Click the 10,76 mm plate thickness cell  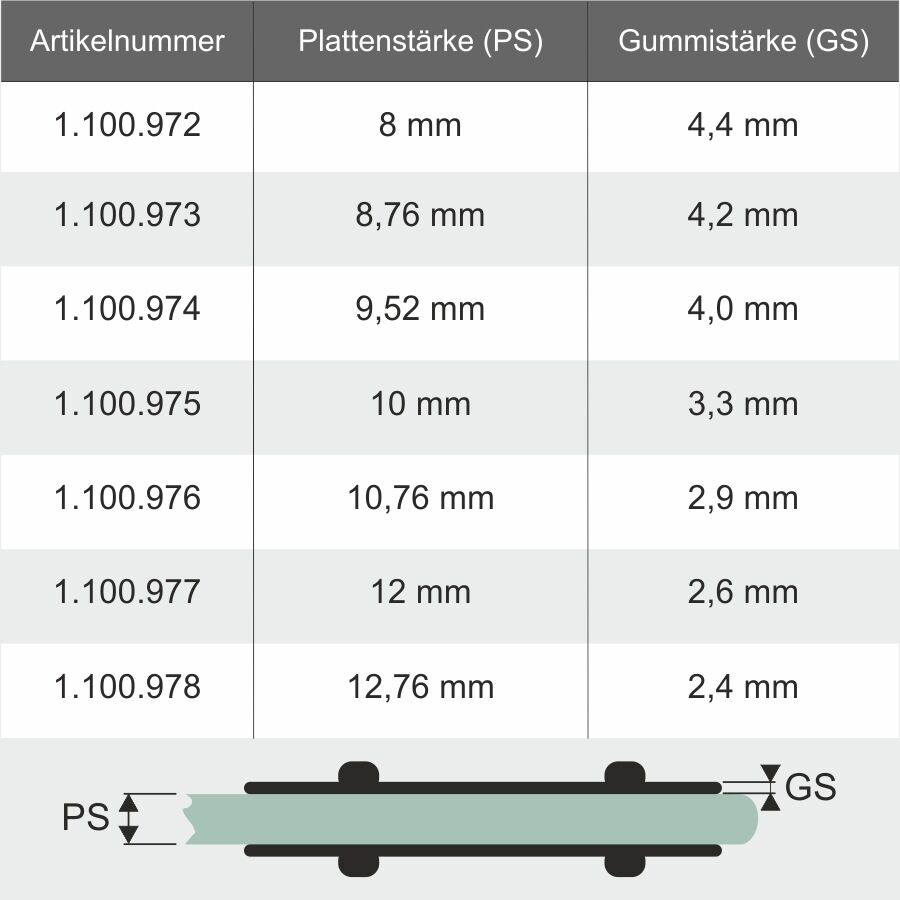click(420, 502)
